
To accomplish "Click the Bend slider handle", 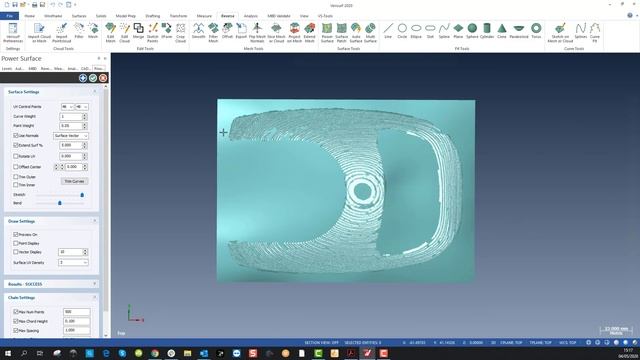I will coord(60,203).
